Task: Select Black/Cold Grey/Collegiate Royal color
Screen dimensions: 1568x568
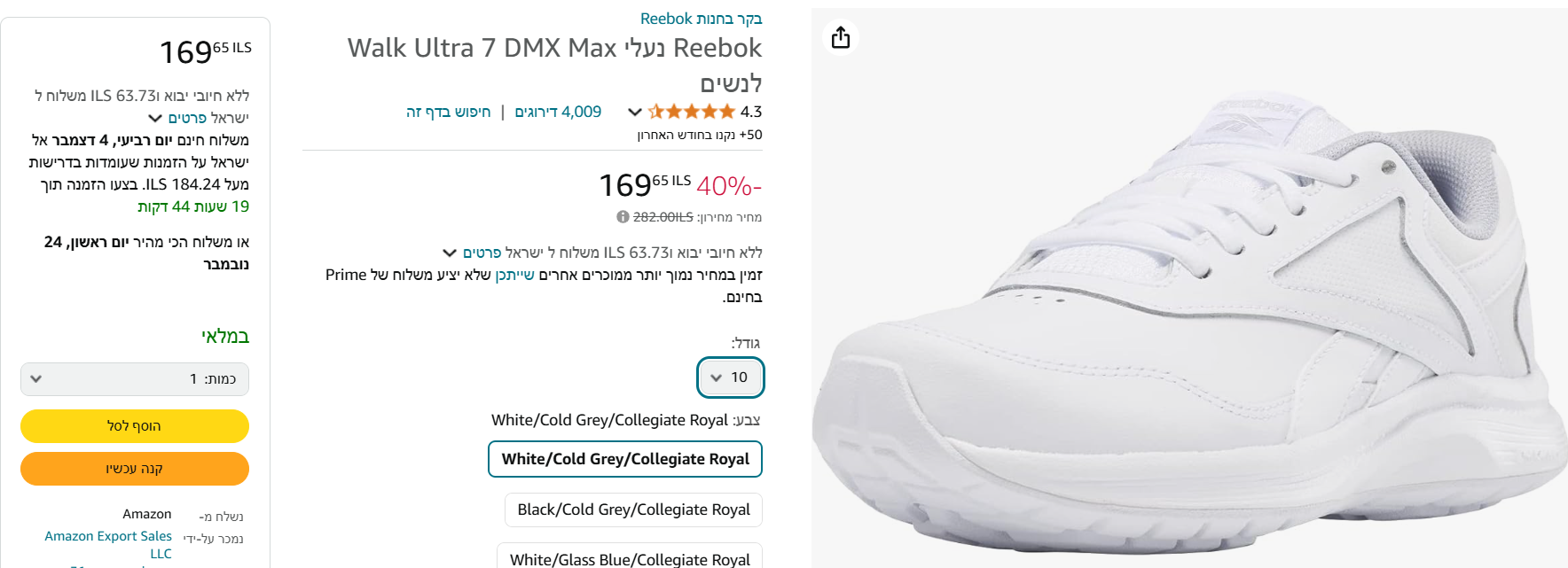Action: pyautogui.click(x=633, y=510)
